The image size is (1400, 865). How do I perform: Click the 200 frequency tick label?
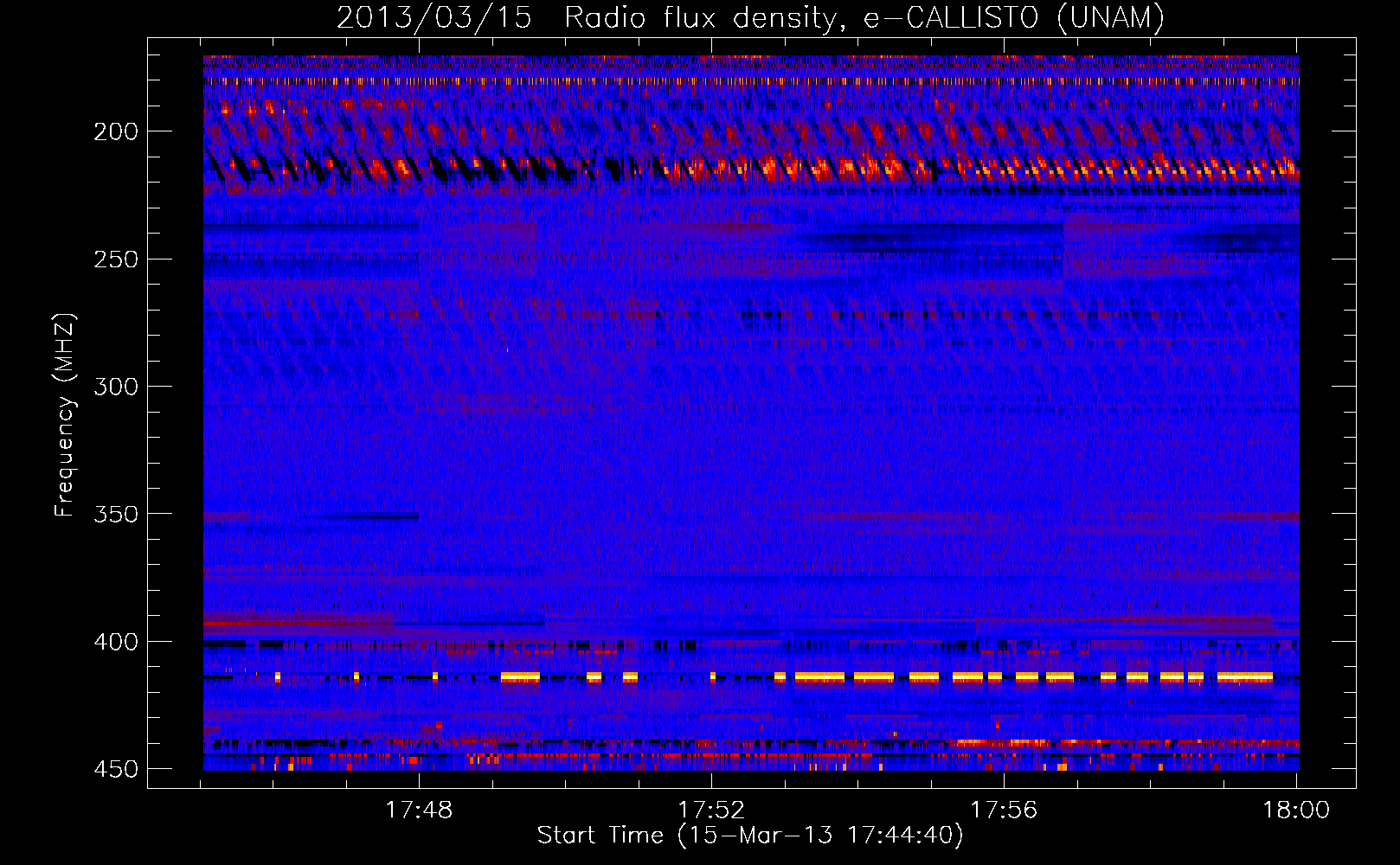point(116,131)
